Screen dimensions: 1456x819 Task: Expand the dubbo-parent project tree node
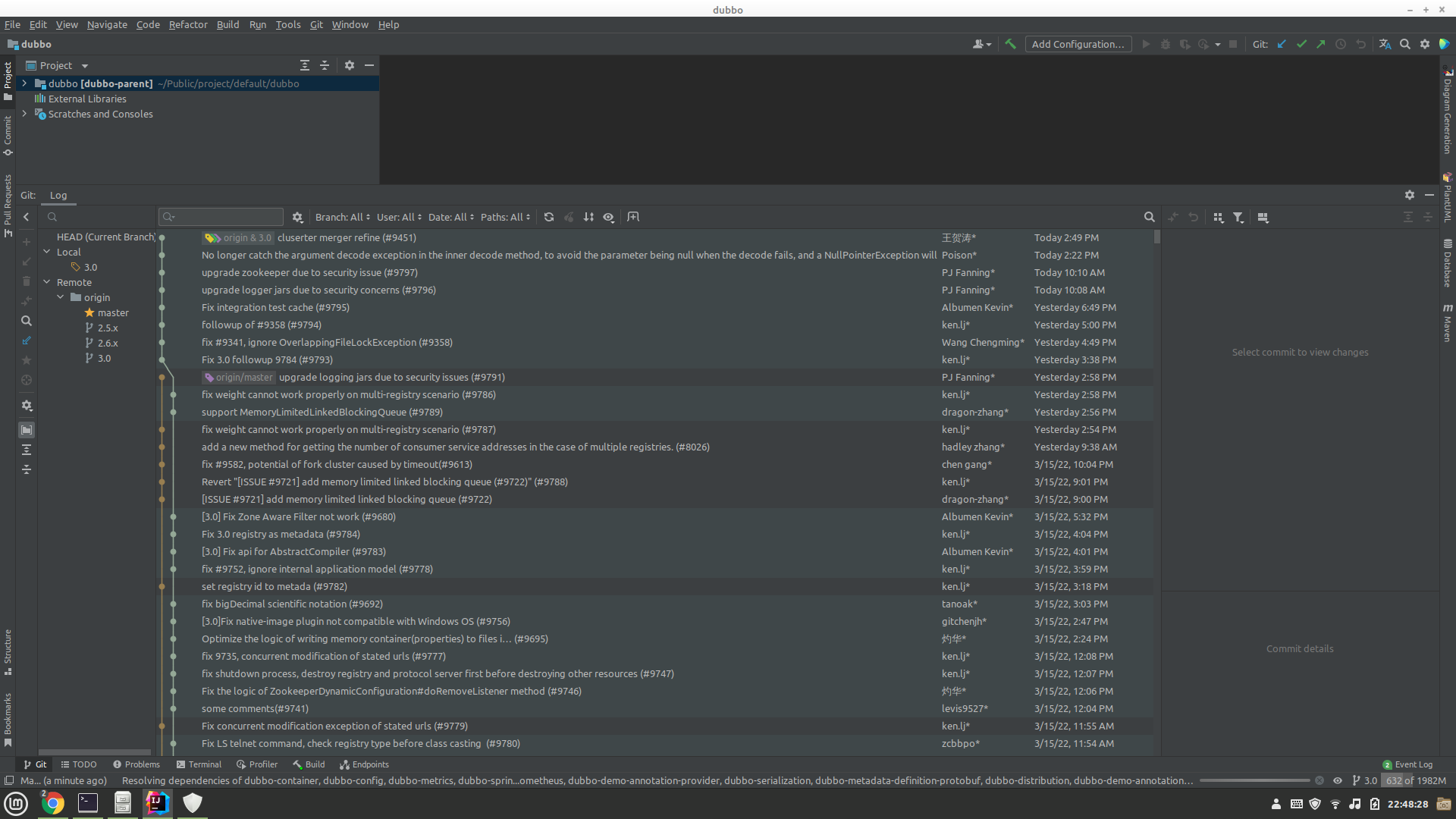pyautogui.click(x=24, y=83)
